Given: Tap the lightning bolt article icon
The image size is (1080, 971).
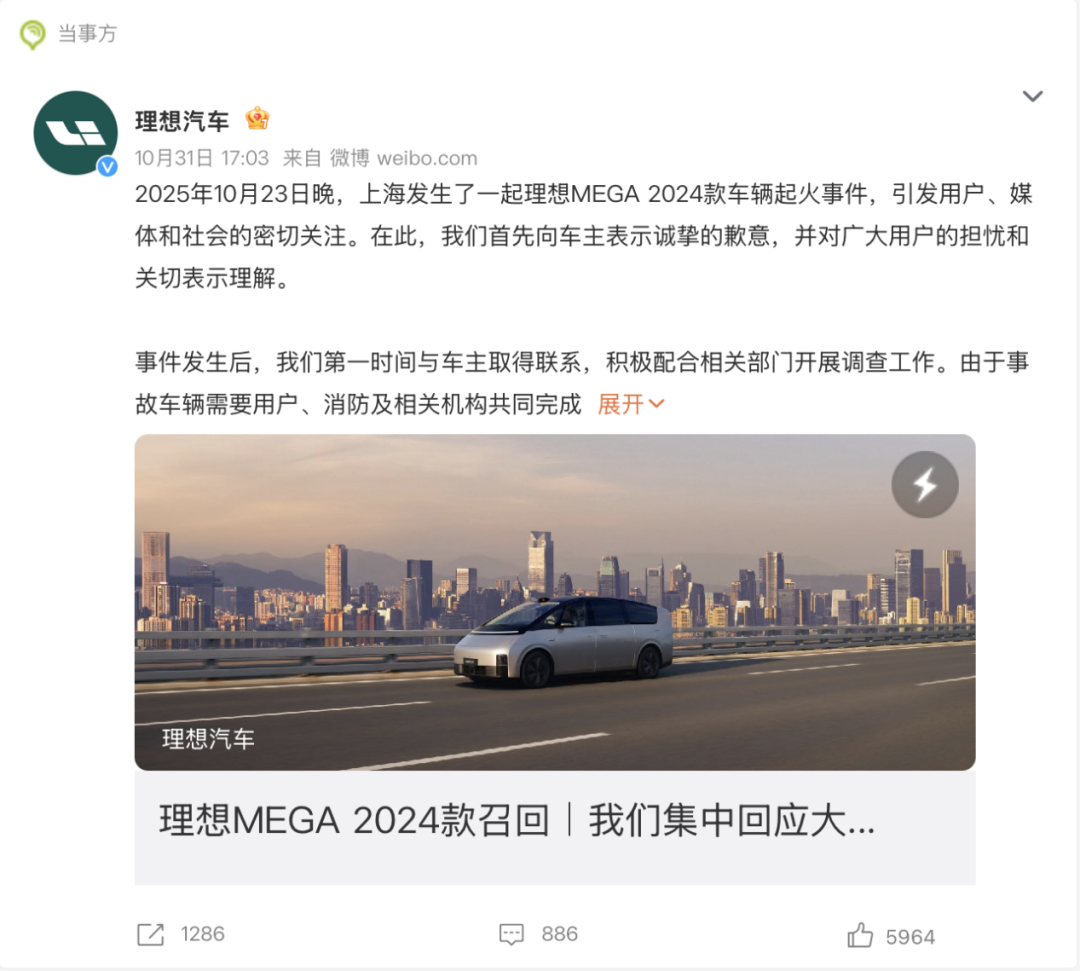Looking at the screenshot, I should pyautogui.click(x=924, y=485).
